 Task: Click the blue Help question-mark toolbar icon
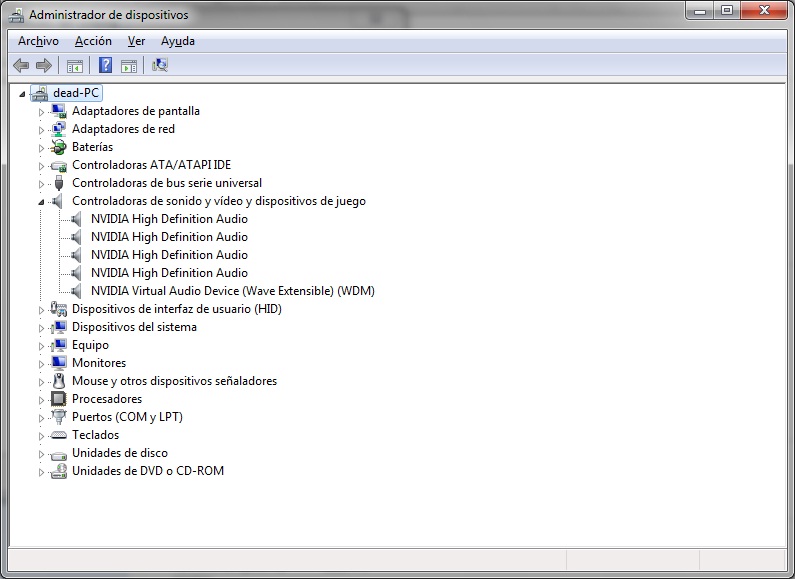pyautogui.click(x=105, y=65)
